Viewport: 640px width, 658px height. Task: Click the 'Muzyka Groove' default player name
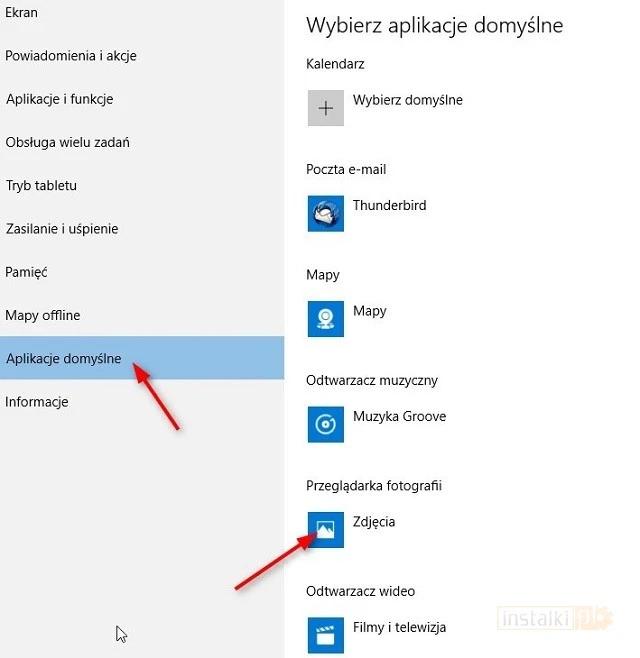pos(400,416)
